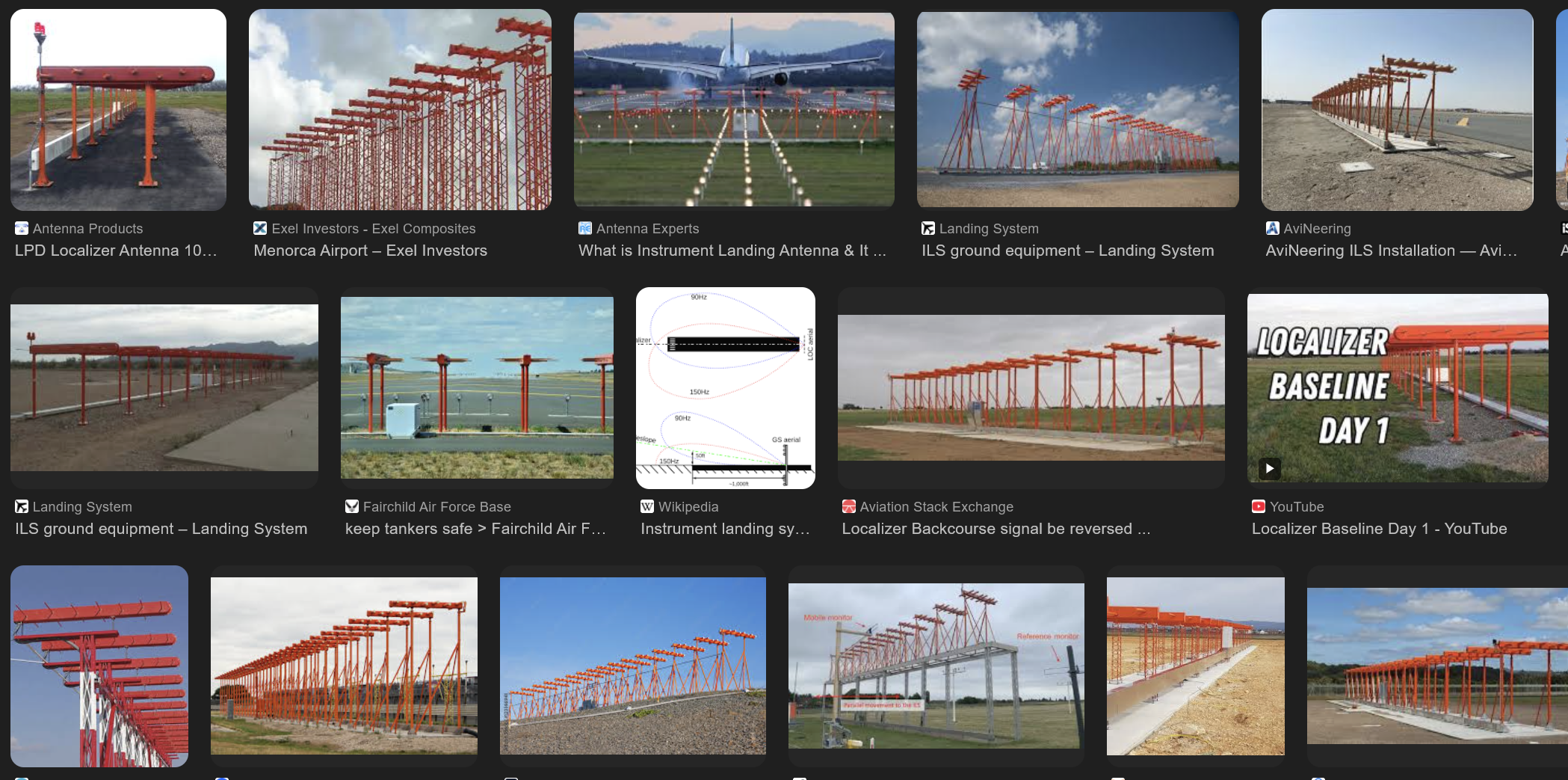Screen dimensions: 1568x780
Task: Click 'Localizer Baseline Day 1 - YouTube' title
Action: pyautogui.click(x=1380, y=529)
